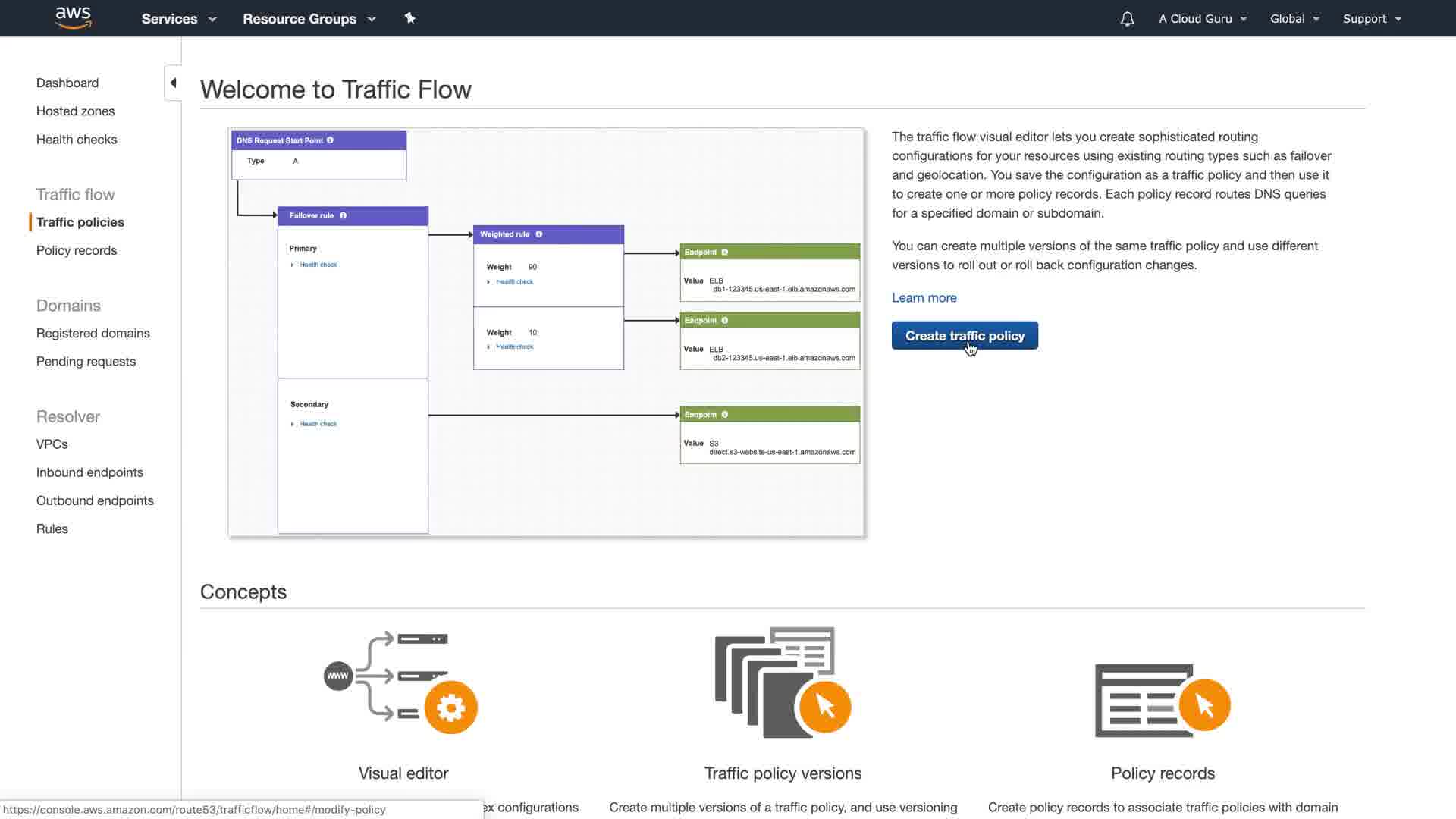This screenshot has height=819, width=1456.
Task: Click the Traffic policy versions icon
Action: (783, 682)
